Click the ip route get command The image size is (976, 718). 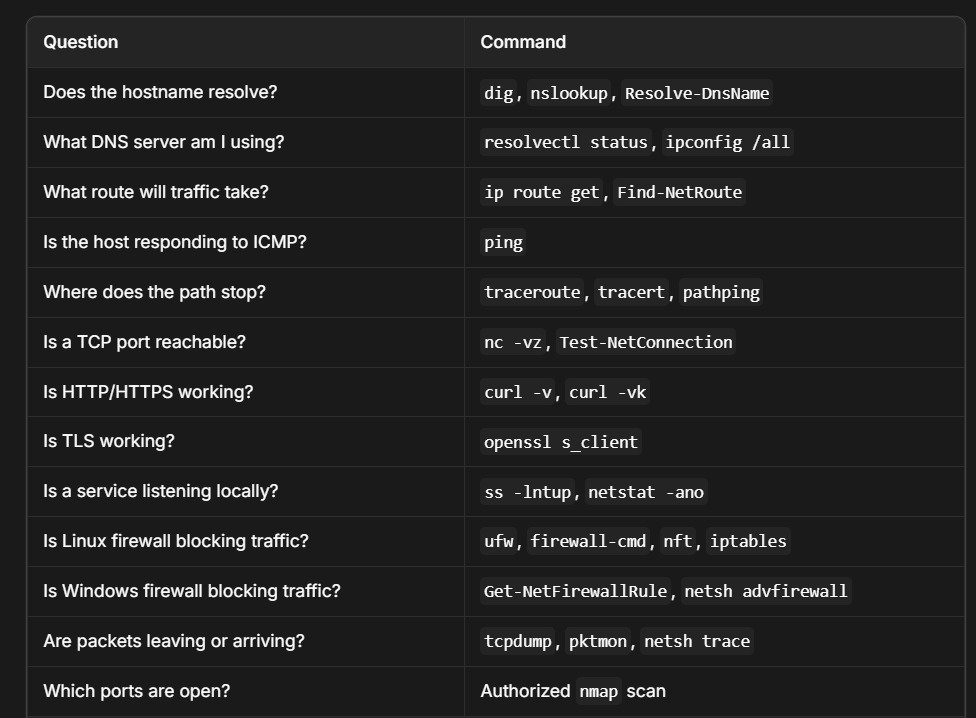[542, 192]
